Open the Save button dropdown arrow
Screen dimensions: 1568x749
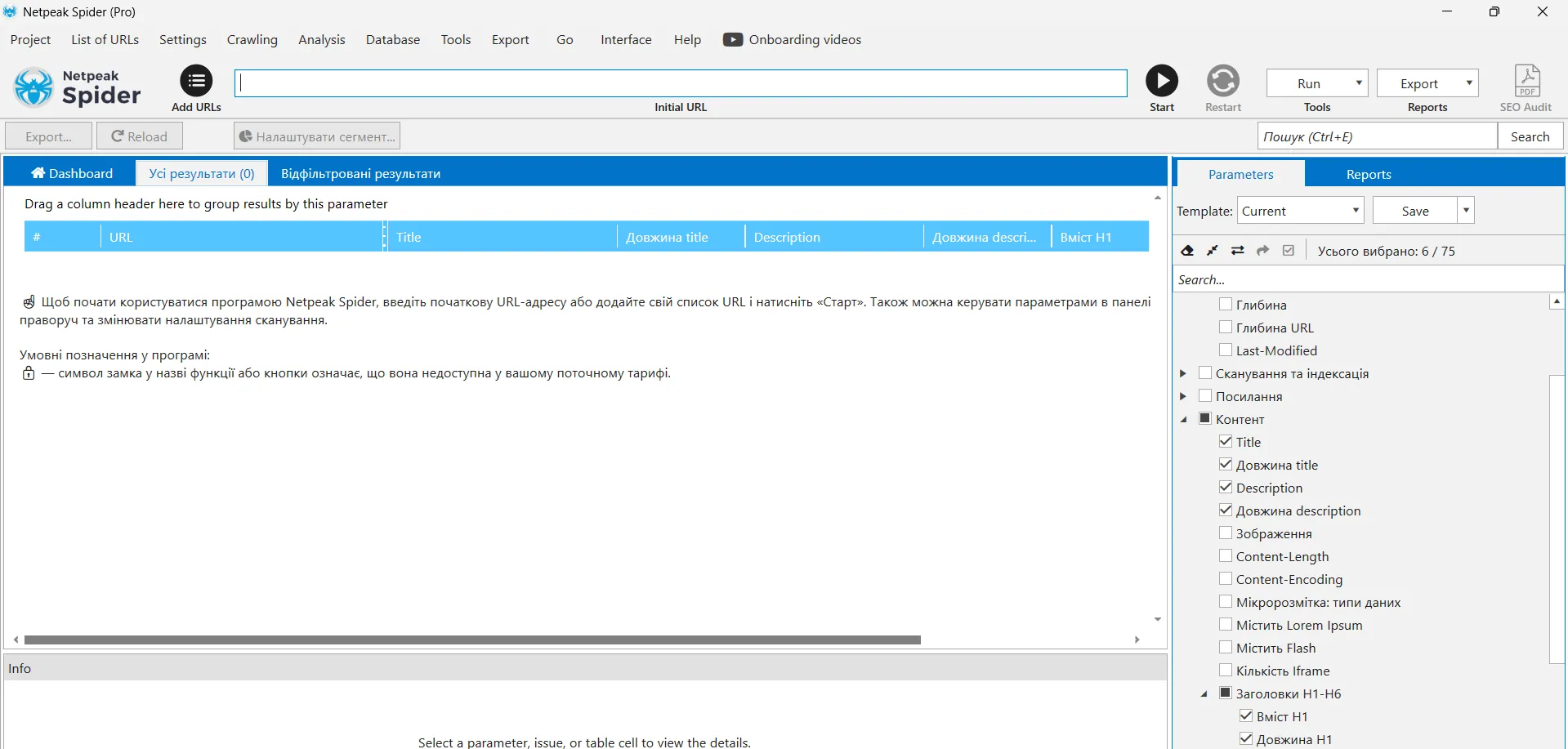[x=1467, y=211]
